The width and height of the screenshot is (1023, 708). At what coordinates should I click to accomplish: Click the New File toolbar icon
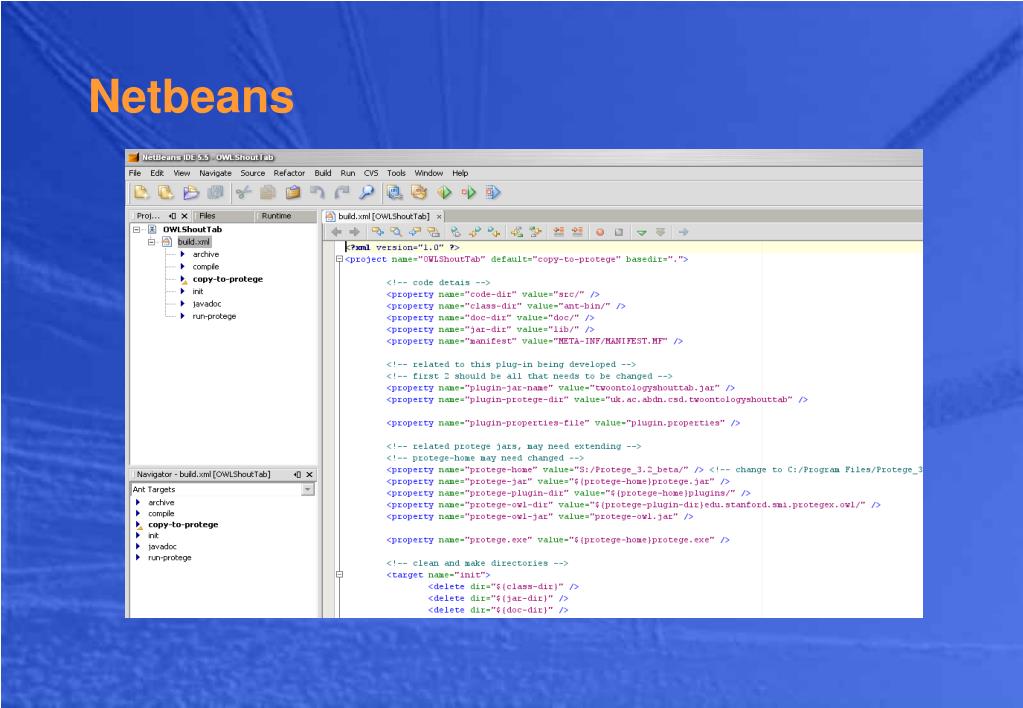point(141,192)
